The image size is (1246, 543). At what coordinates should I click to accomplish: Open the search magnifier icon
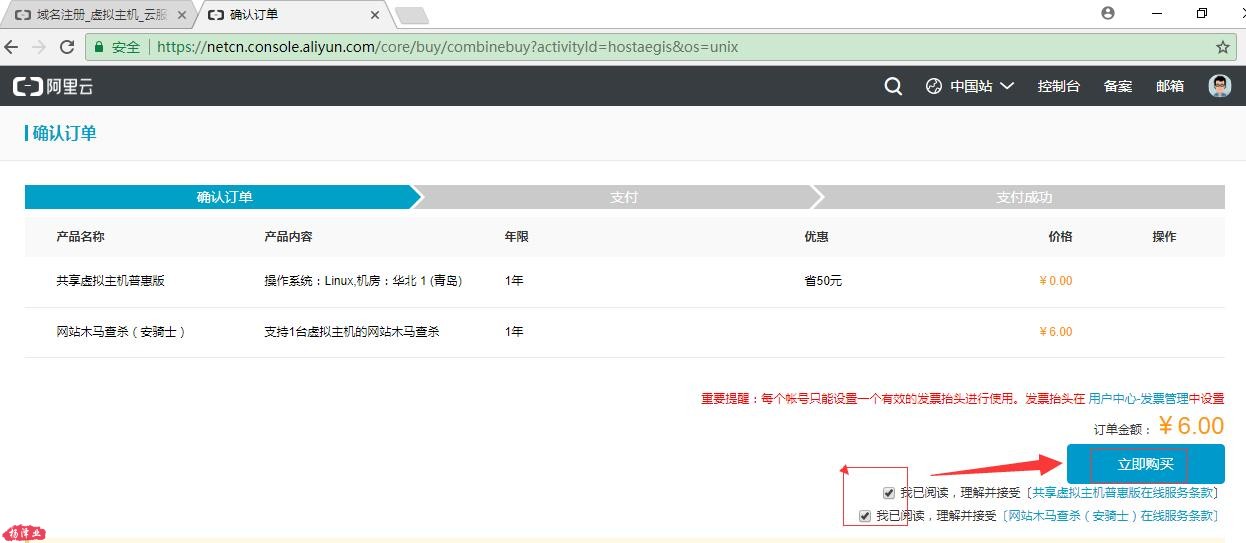click(893, 86)
